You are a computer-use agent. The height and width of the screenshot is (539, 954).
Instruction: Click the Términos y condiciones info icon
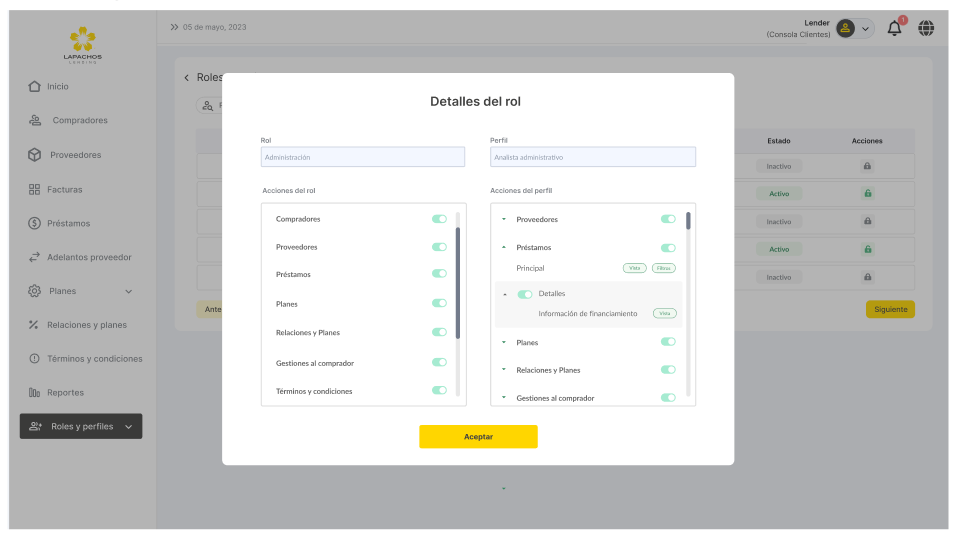pos(34,358)
